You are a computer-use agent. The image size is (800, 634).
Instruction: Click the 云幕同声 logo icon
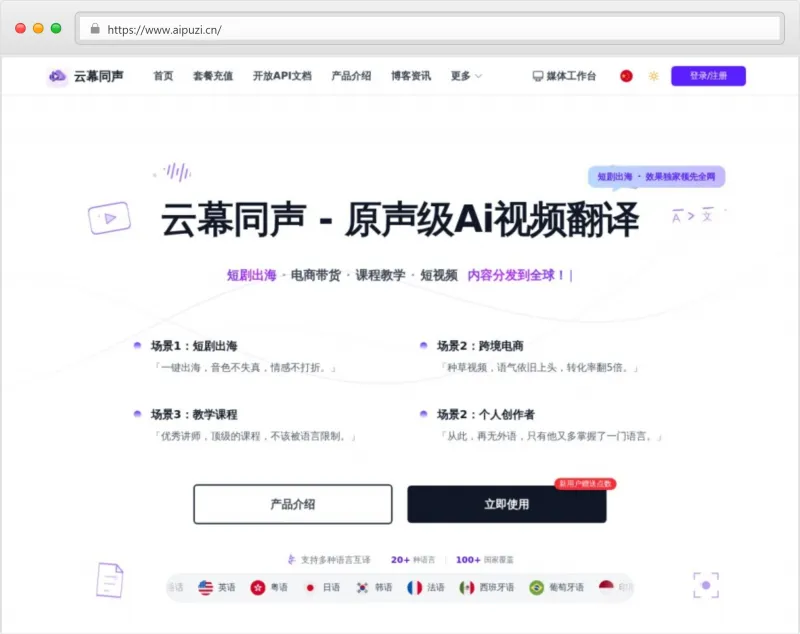[x=57, y=76]
